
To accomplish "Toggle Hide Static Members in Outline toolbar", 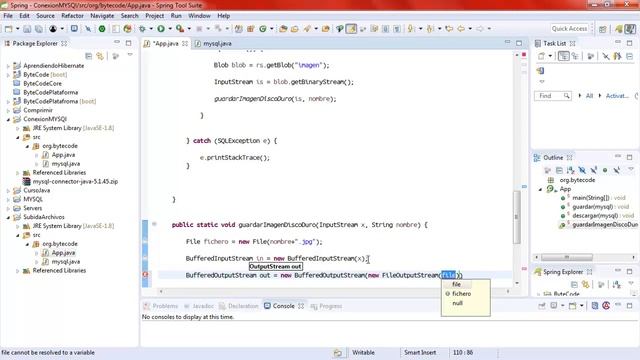I will coord(593,170).
